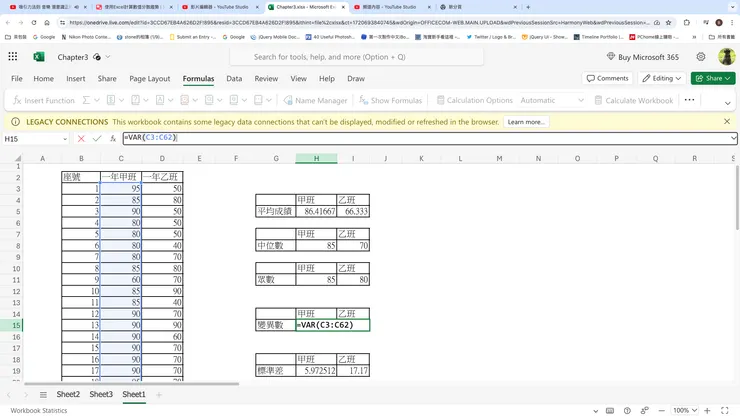Open the Financial functions icon

pos(111,100)
